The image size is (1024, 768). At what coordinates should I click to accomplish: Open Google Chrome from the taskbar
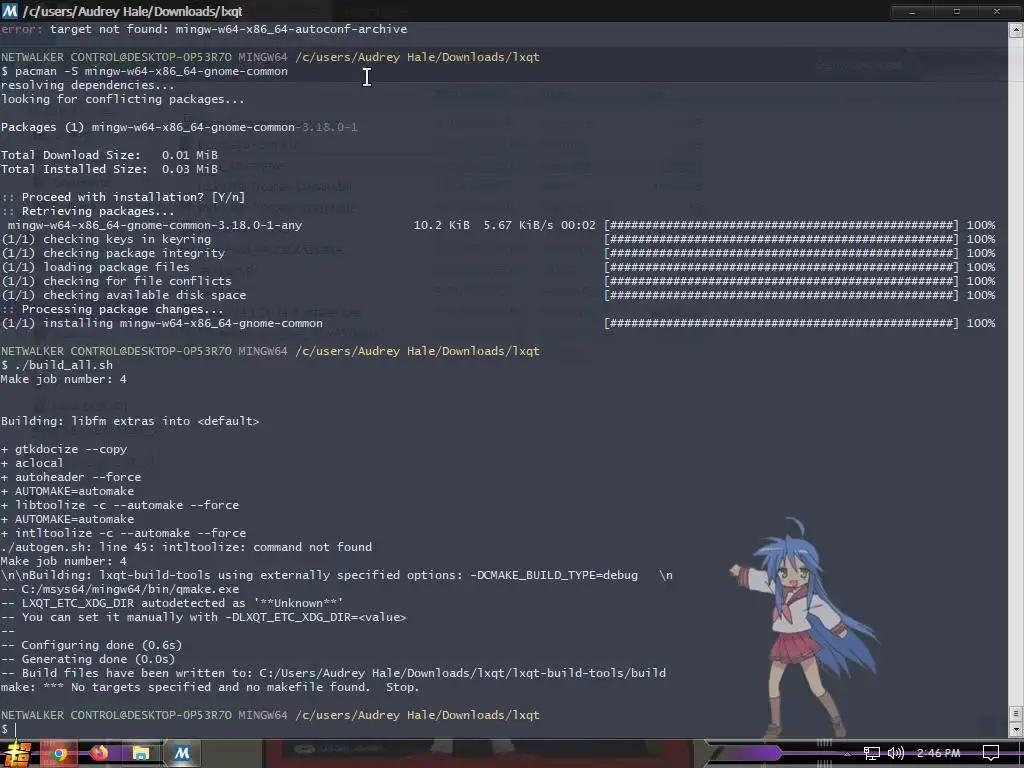pos(59,754)
